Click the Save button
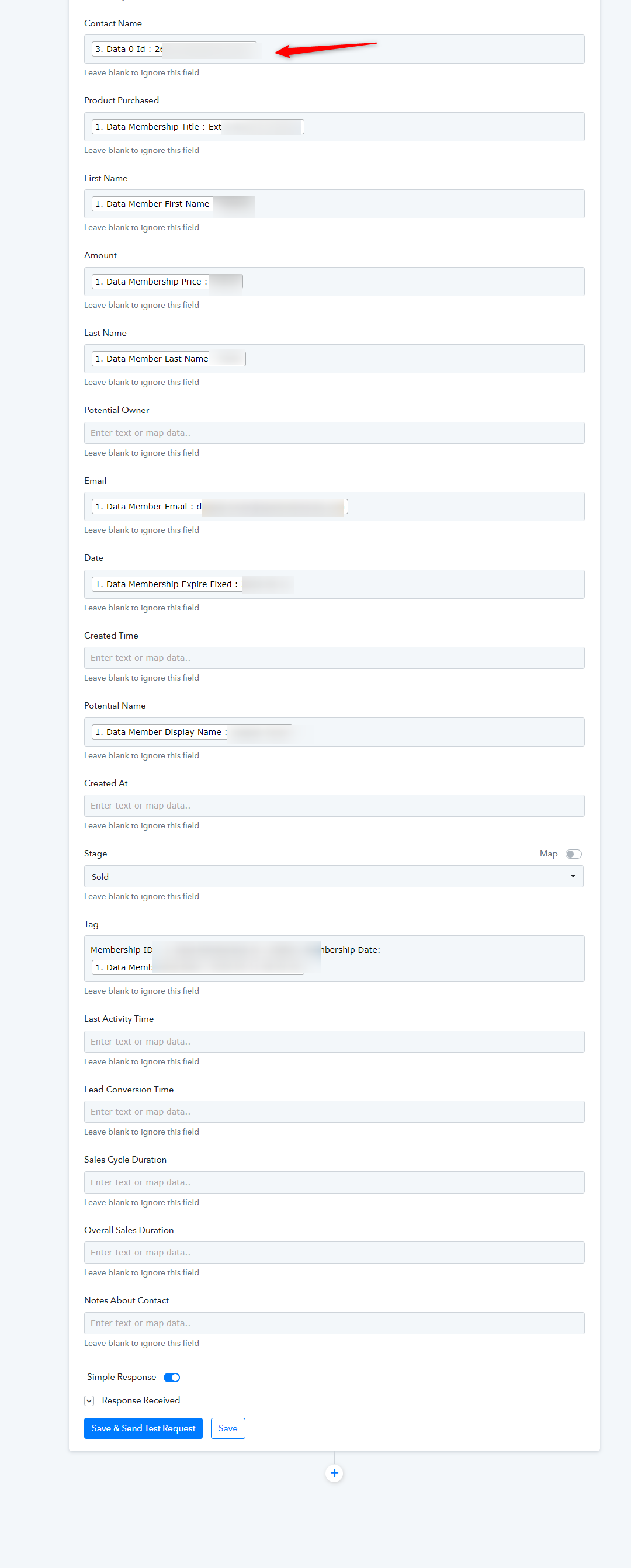Viewport: 631px width, 1568px height. coord(228,1428)
